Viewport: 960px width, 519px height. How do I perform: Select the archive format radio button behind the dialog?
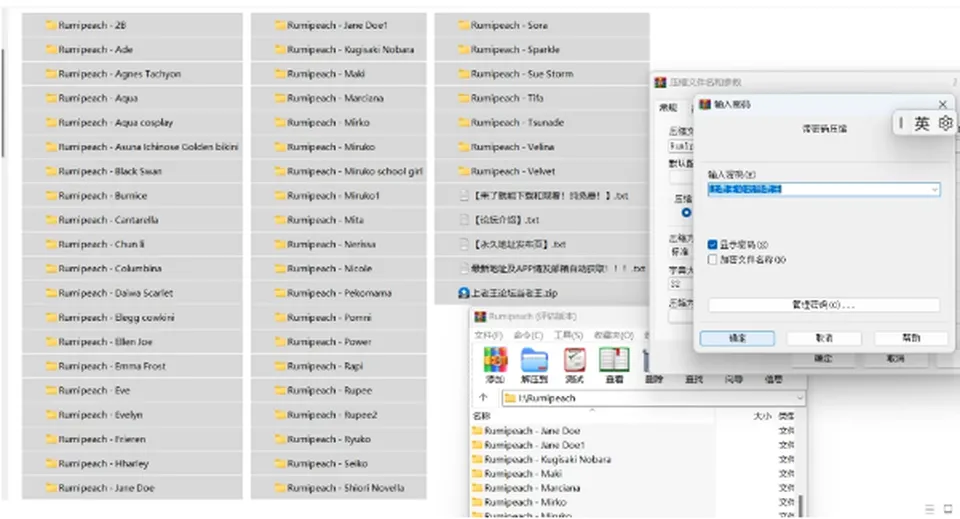686,212
